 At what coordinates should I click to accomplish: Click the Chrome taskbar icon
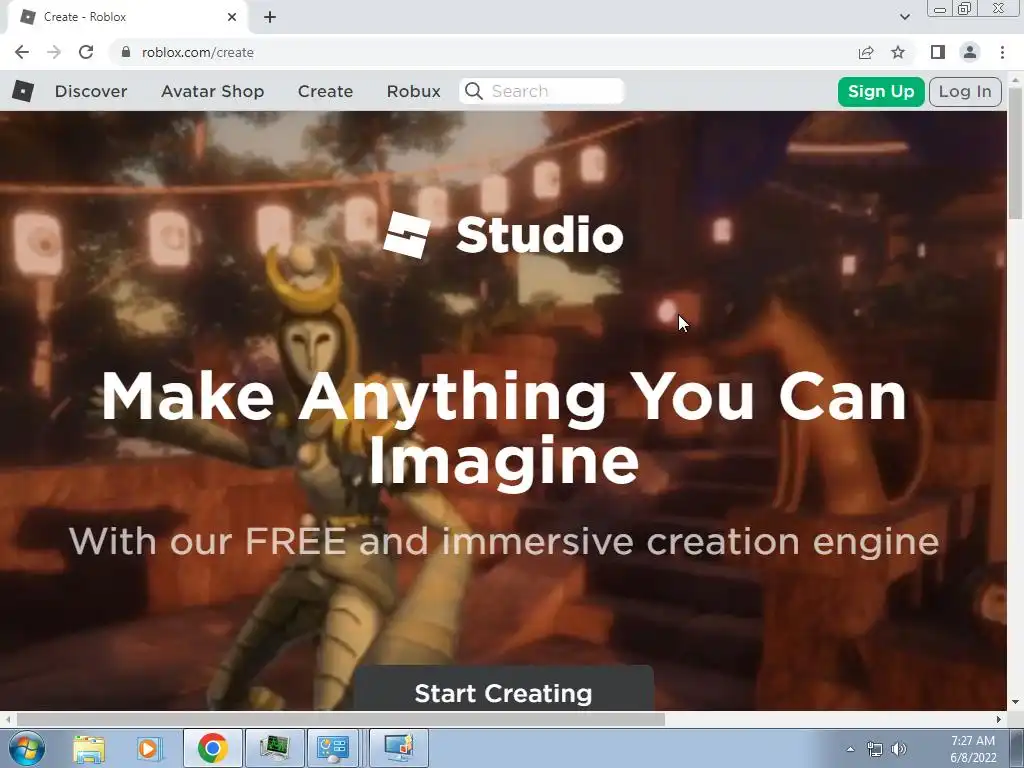tap(212, 748)
